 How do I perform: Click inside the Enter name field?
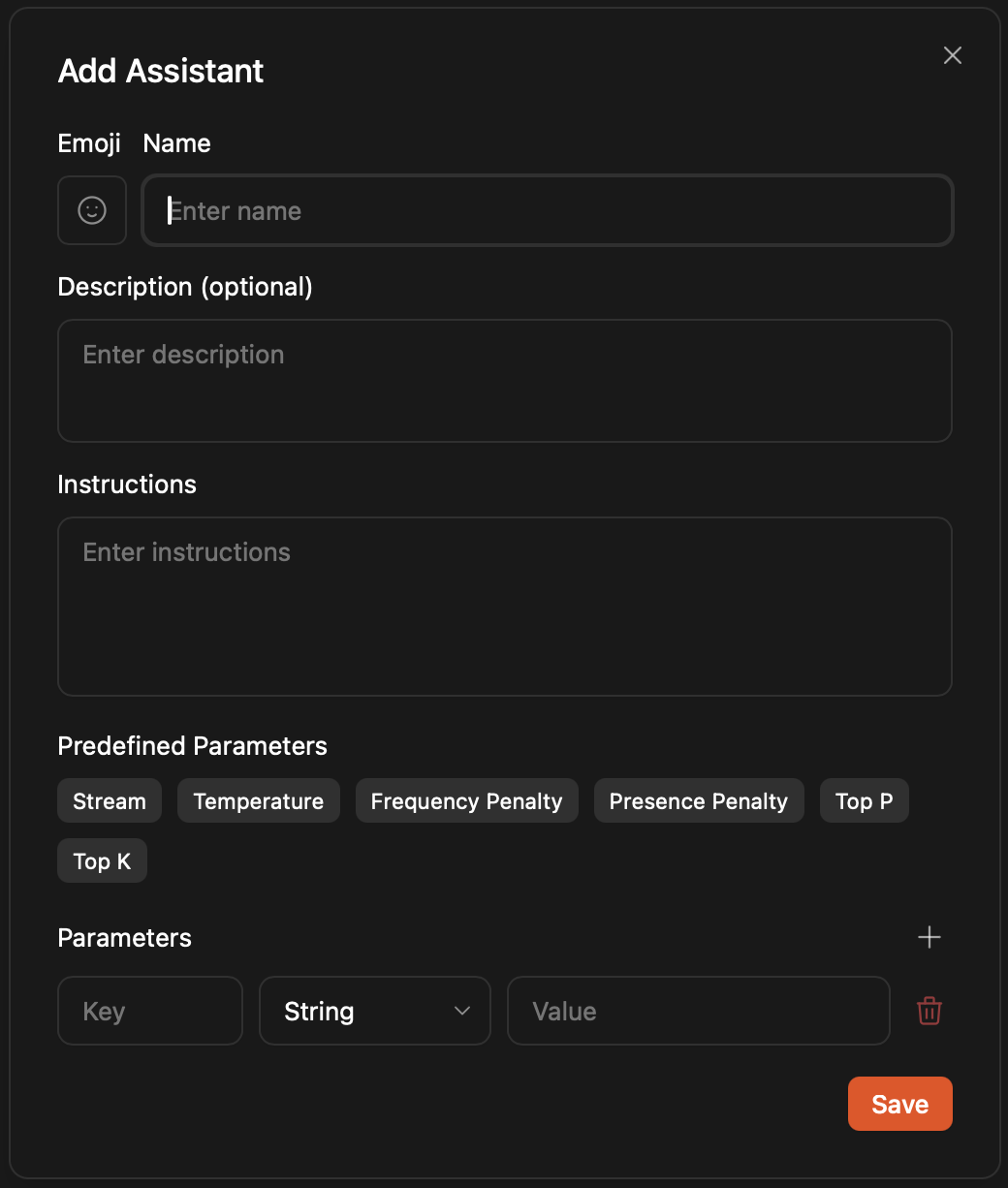tap(548, 210)
